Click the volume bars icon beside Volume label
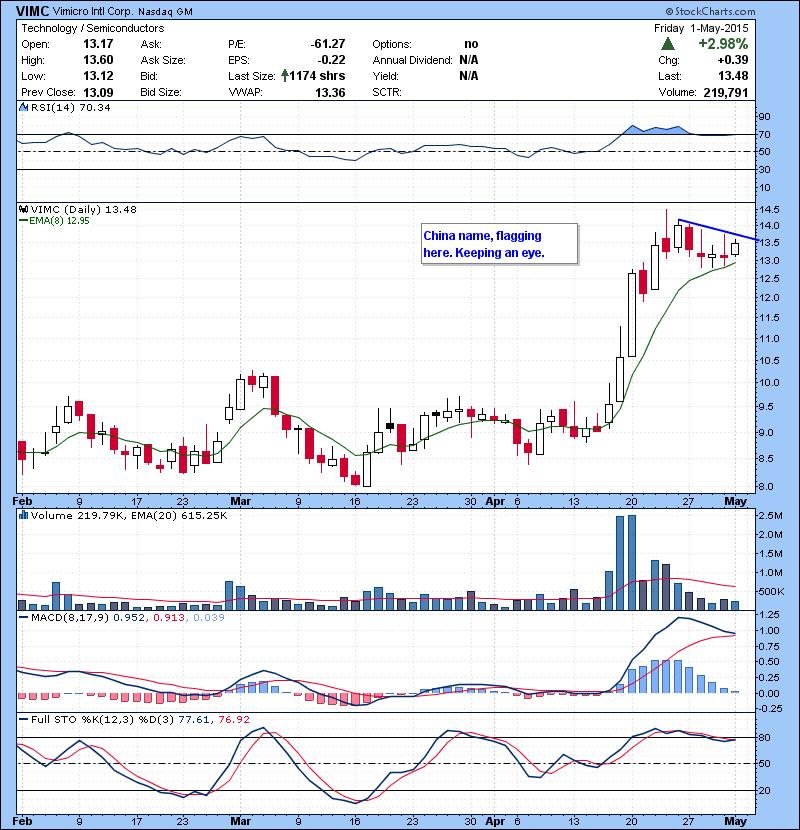 point(23,515)
